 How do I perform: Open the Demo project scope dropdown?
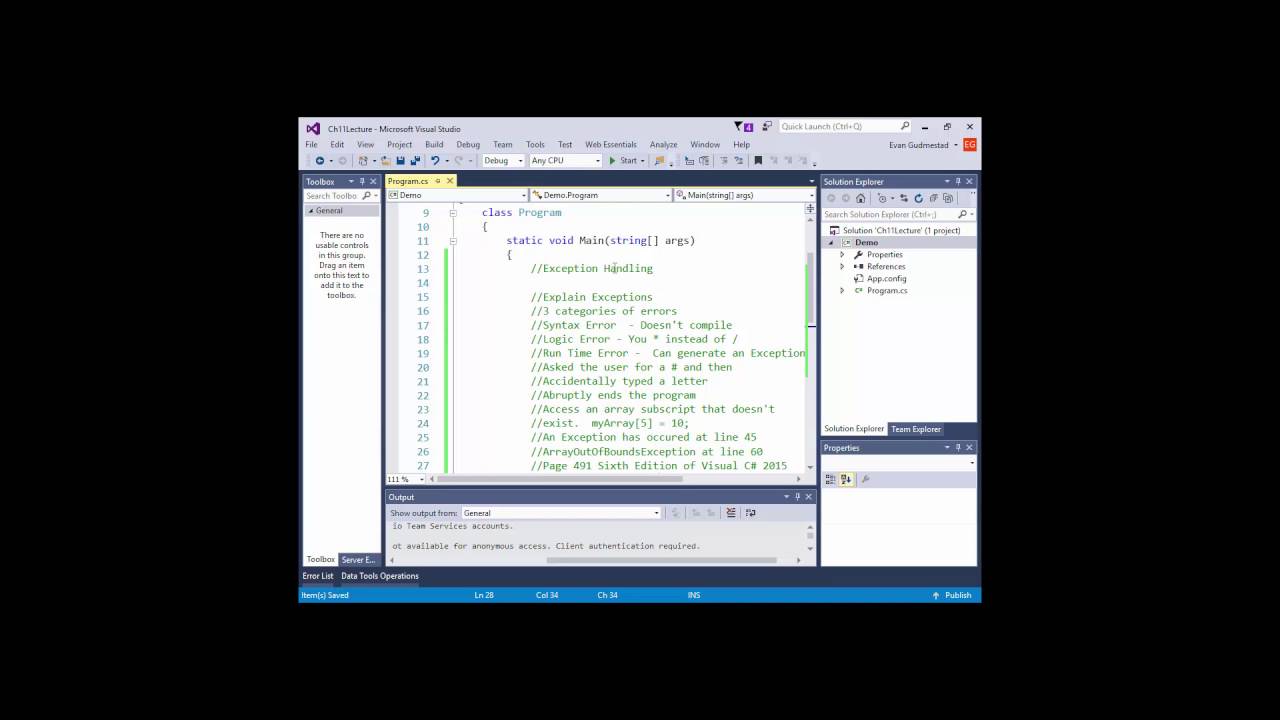coord(457,195)
